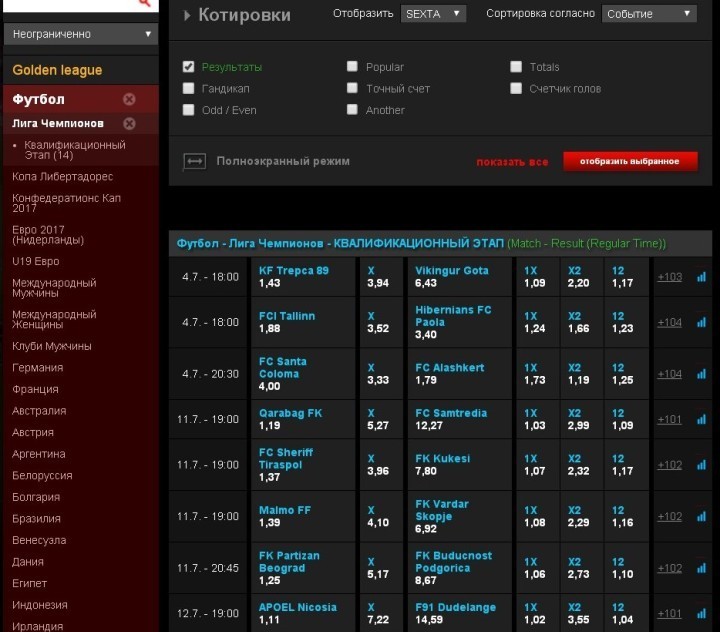This screenshot has height=632, width=720.
Task: Click Полноэкранный режим label
Action: 283,161
